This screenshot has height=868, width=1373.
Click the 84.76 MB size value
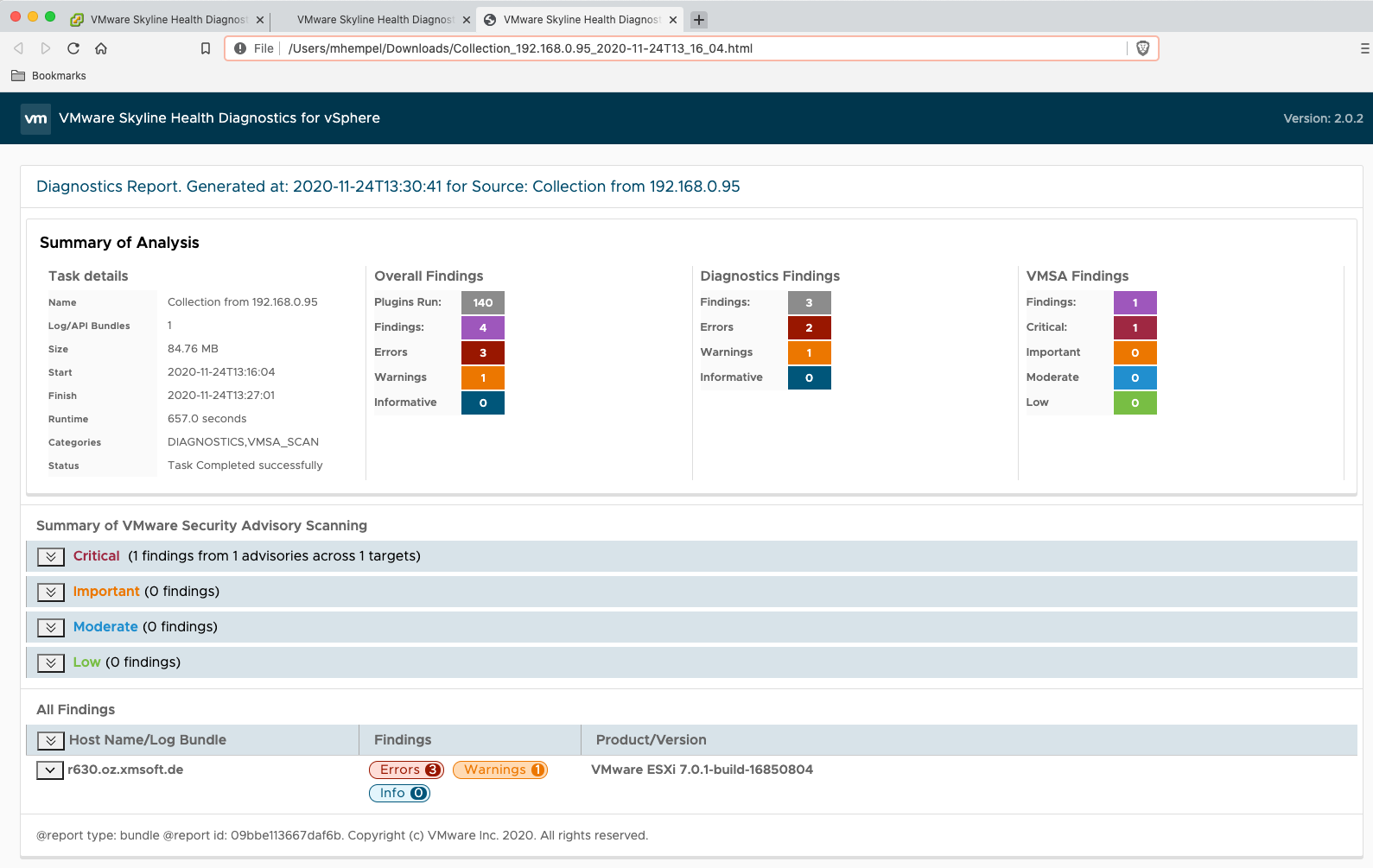pos(194,349)
